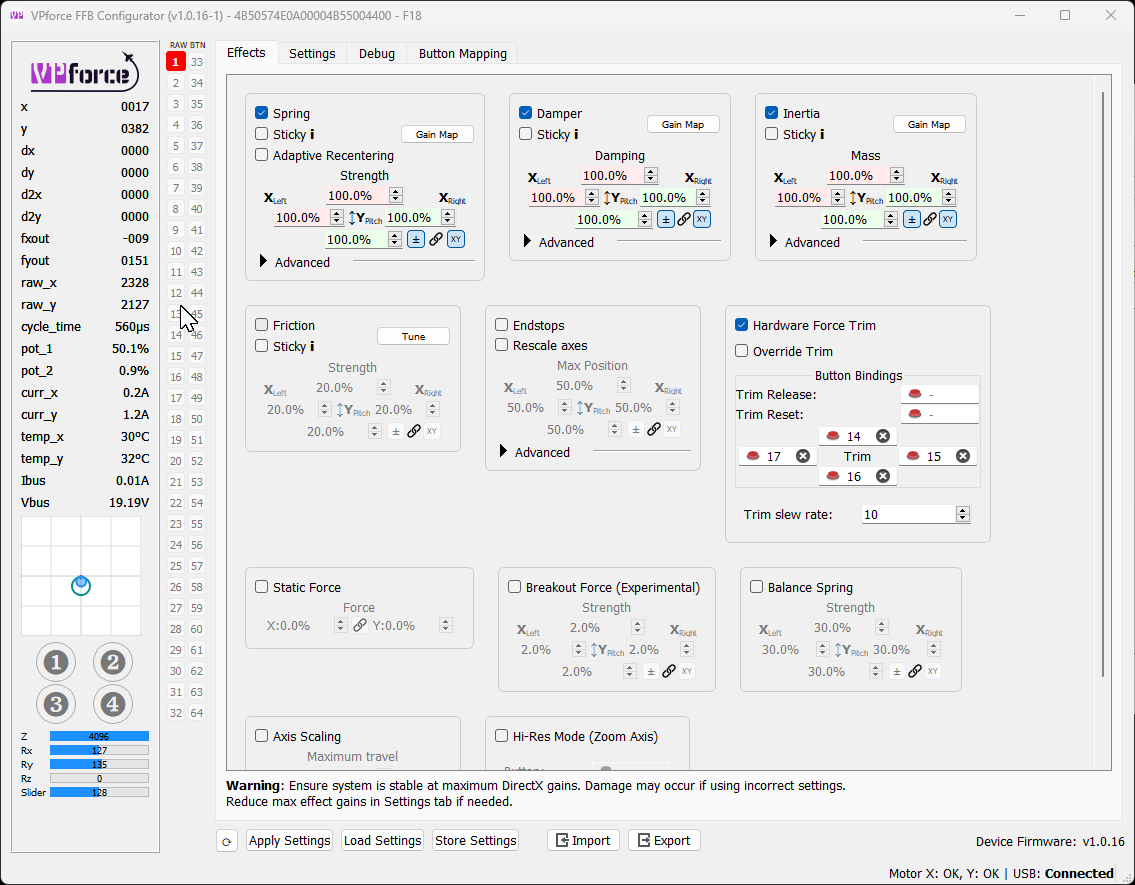Open the Debug tab
The width and height of the screenshot is (1135, 885).
pyautogui.click(x=377, y=53)
